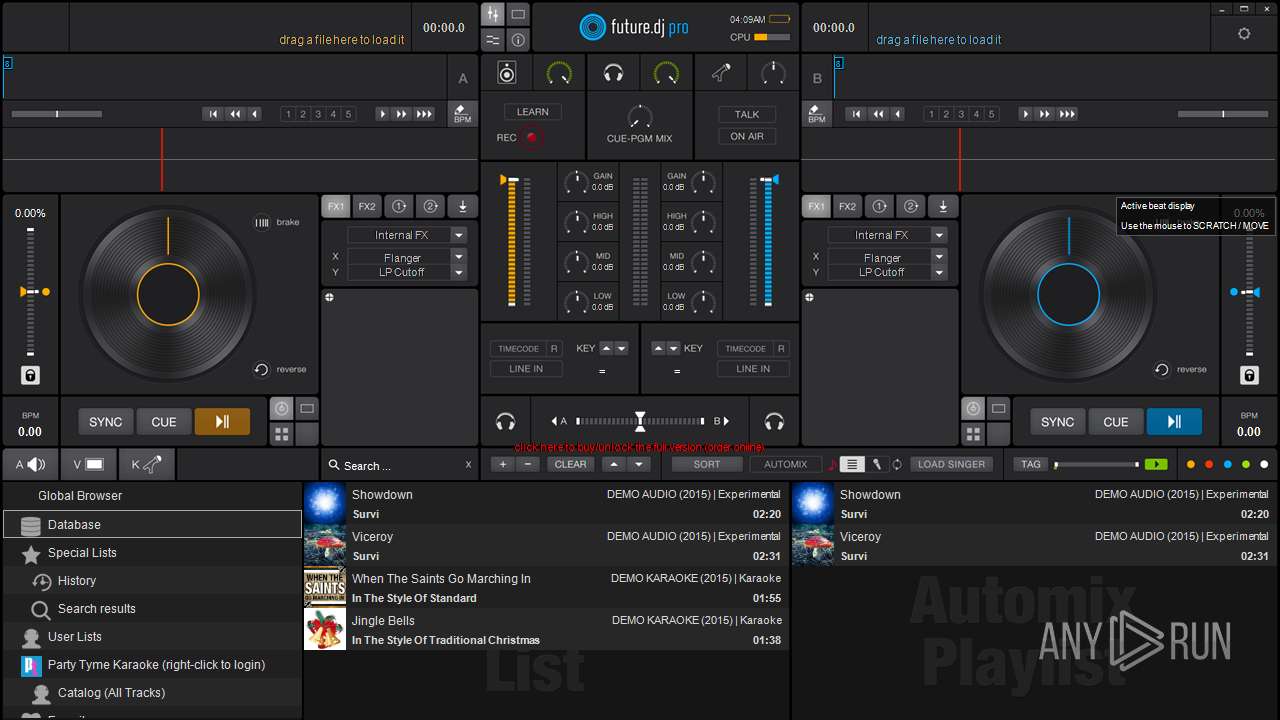This screenshot has height=720, width=1280.
Task: Lower deck A's KEY with the down arrow
Action: pos(621,348)
